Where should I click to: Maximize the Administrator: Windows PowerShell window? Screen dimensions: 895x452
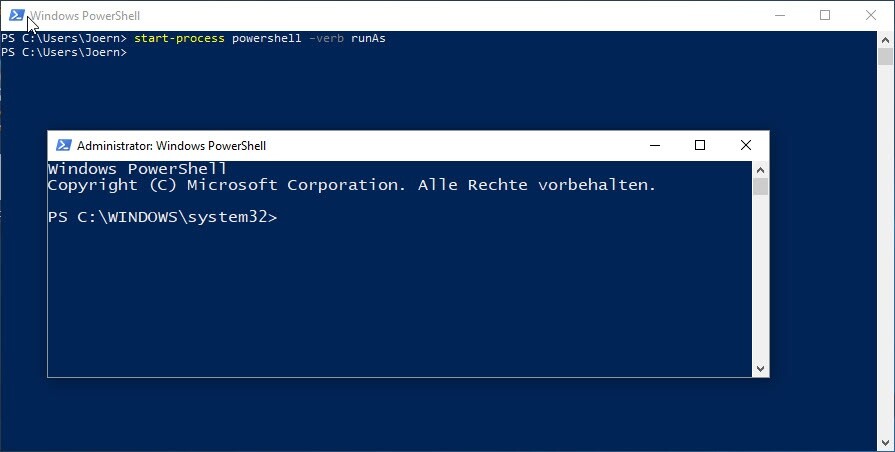point(700,145)
